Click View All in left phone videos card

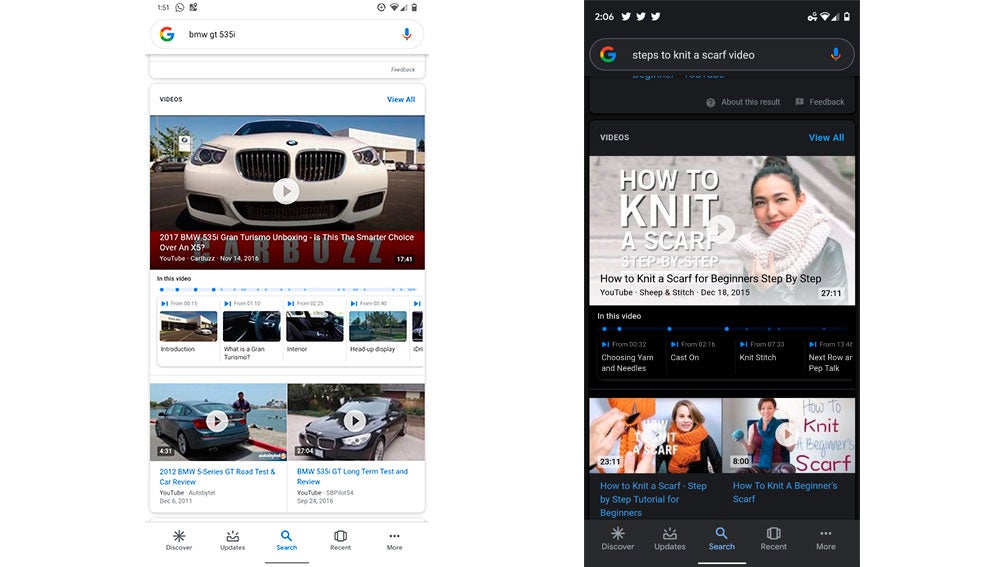pos(401,99)
